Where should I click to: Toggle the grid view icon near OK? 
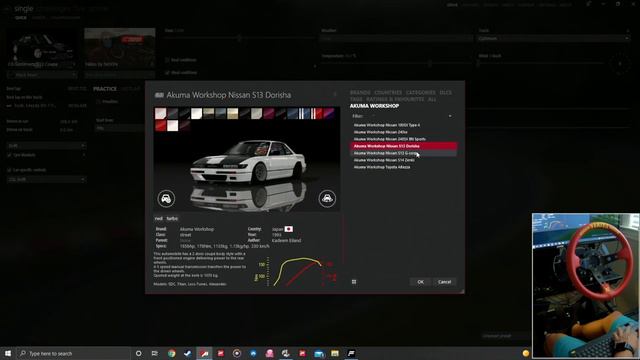[354, 282]
